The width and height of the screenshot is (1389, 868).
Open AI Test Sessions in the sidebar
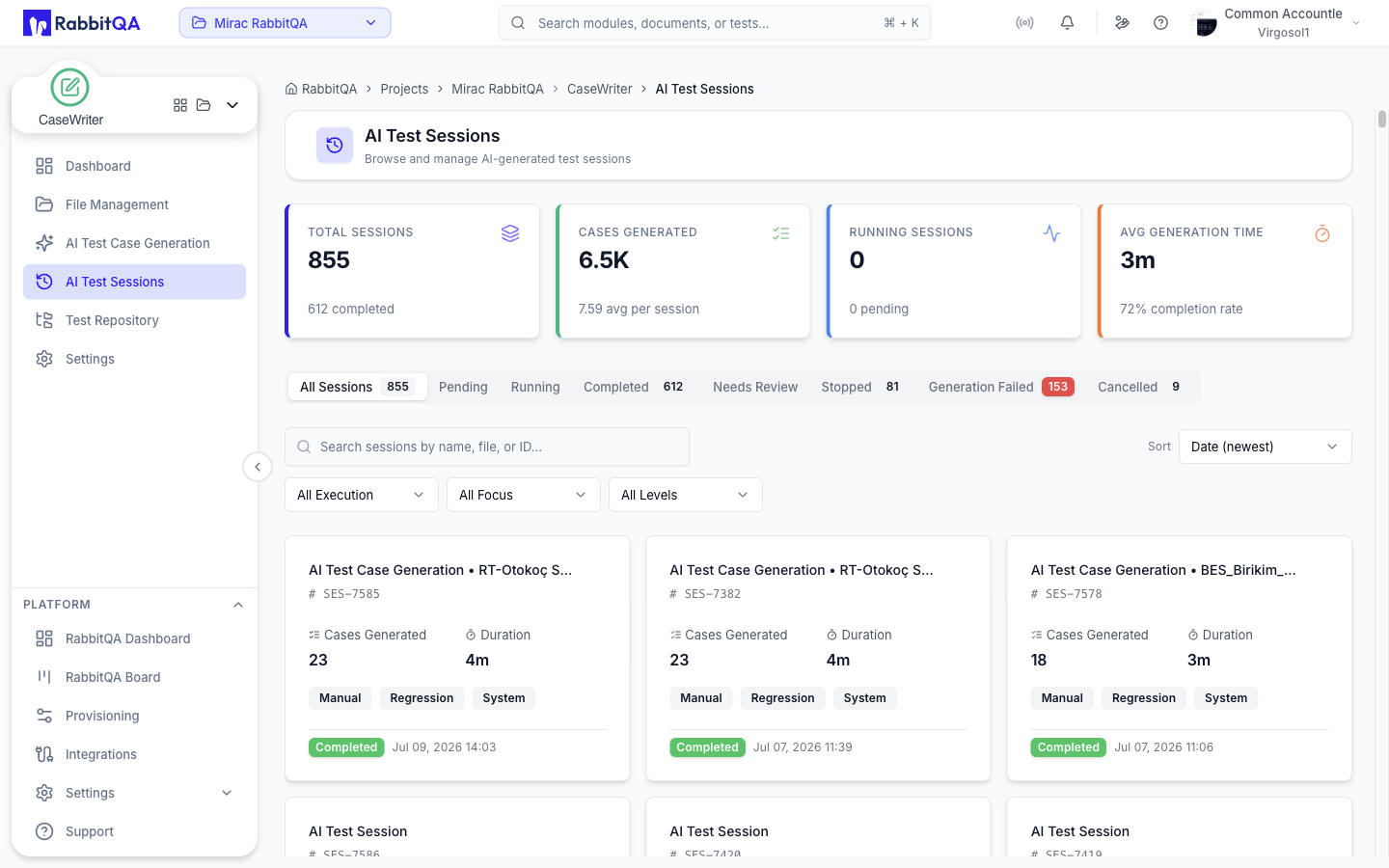134,282
